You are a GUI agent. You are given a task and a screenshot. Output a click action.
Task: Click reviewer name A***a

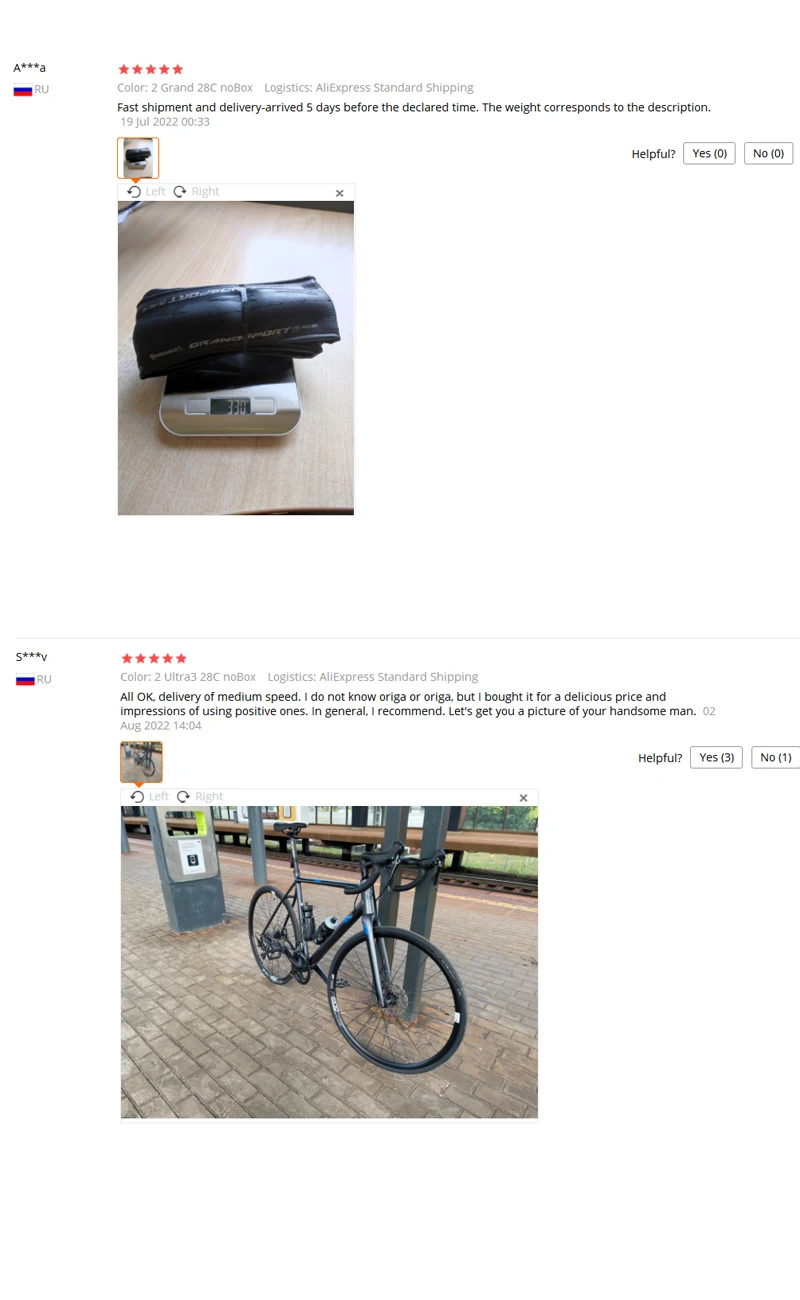tap(29, 68)
